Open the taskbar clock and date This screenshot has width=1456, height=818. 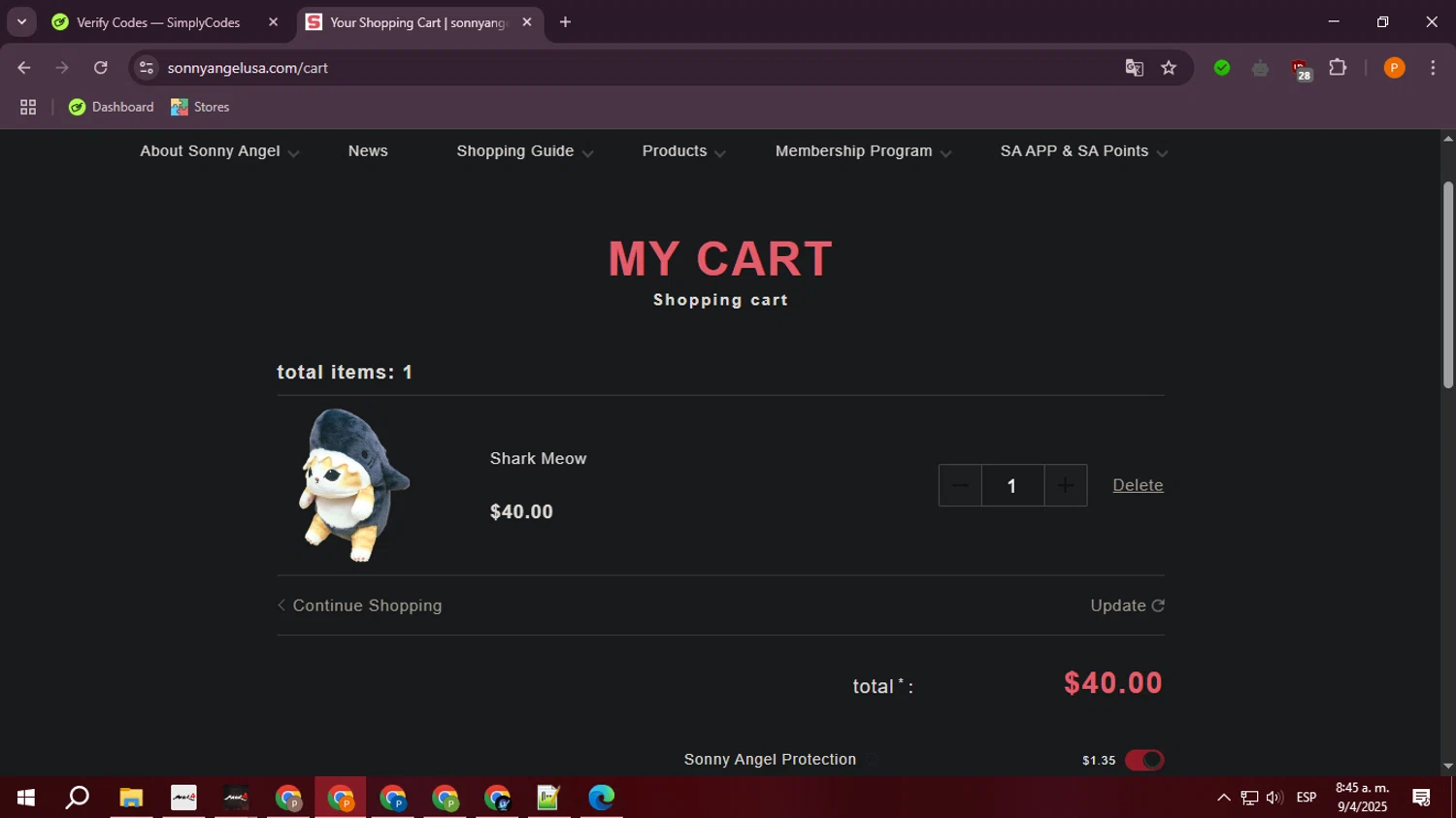tap(1362, 798)
